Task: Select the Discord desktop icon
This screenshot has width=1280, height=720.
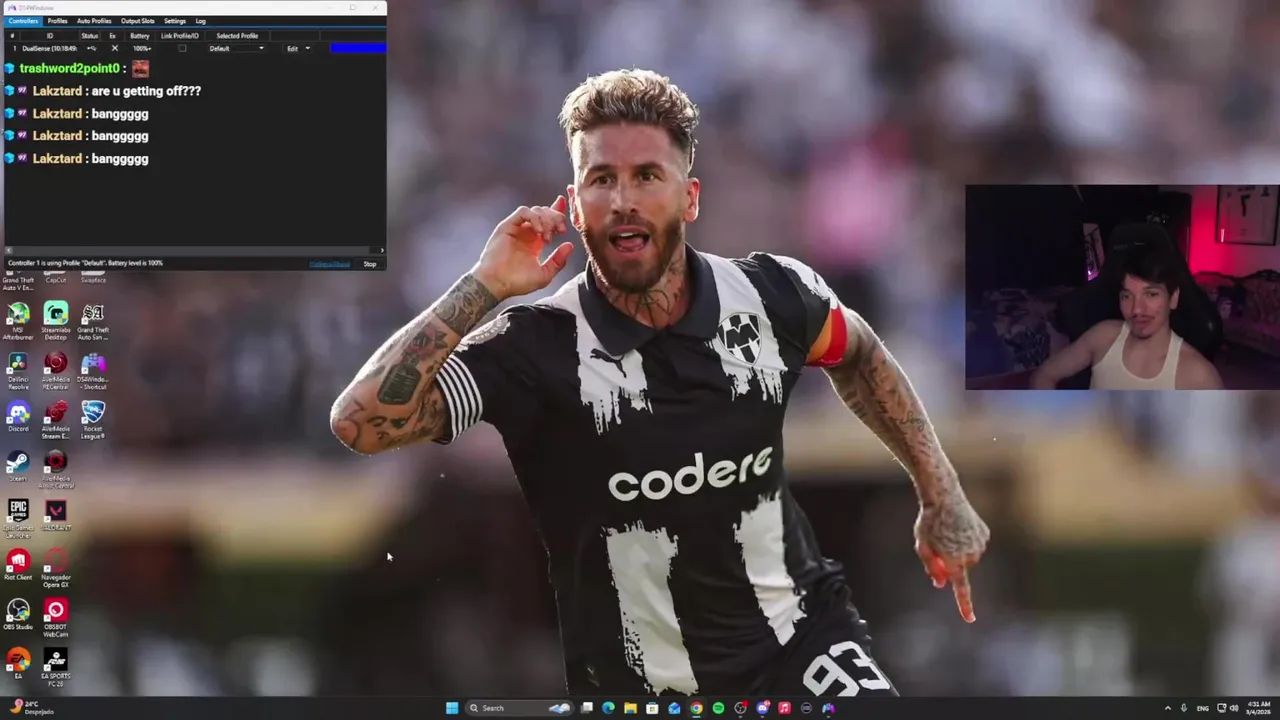Action: pos(18,418)
